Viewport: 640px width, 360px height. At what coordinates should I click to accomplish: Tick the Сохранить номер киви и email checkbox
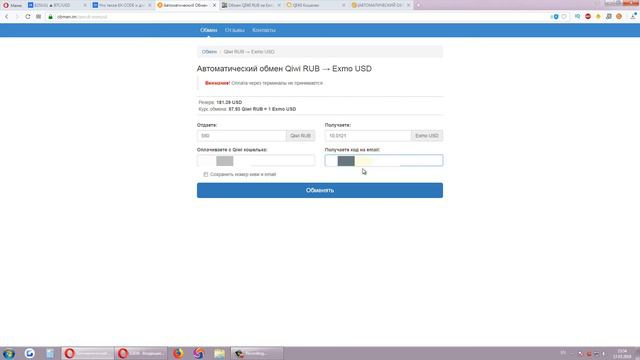pyautogui.click(x=206, y=174)
